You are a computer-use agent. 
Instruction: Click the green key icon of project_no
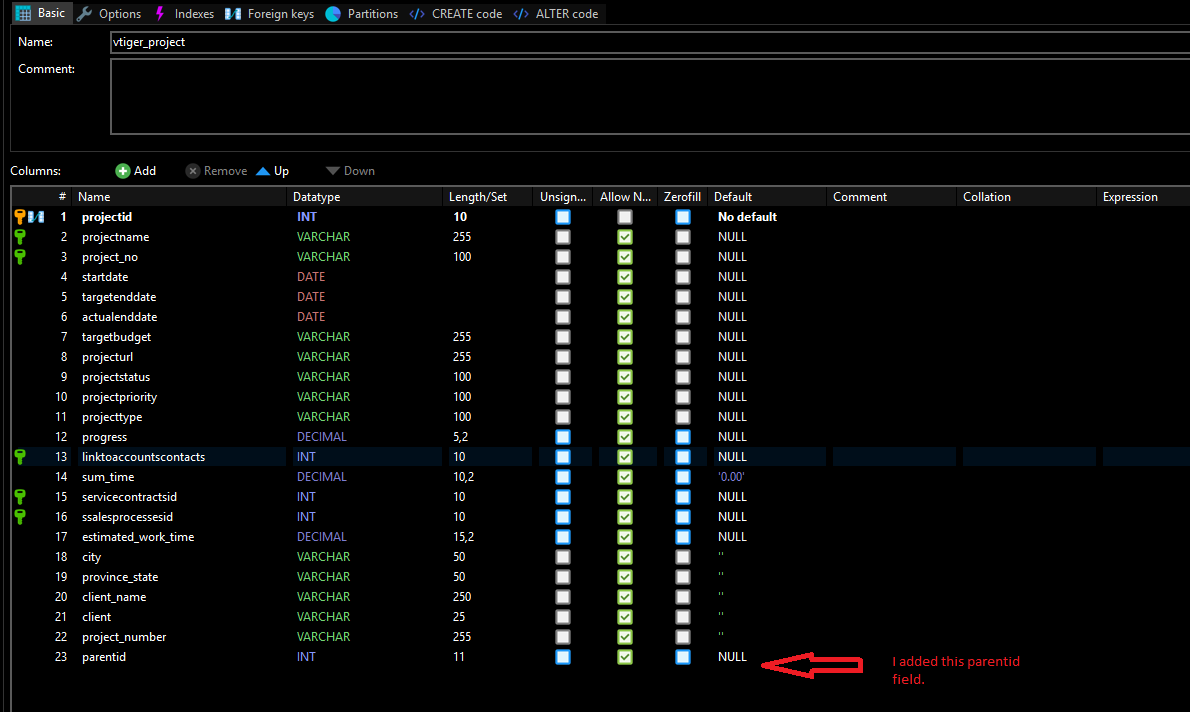pos(20,257)
